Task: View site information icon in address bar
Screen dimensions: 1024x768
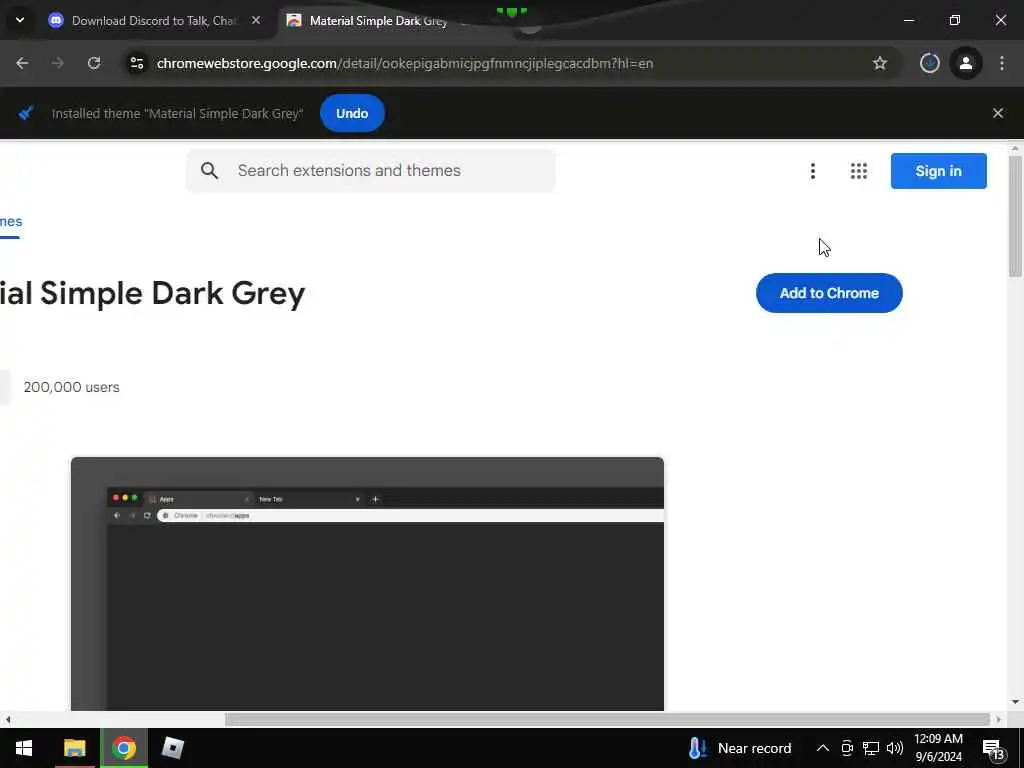Action: (136, 63)
